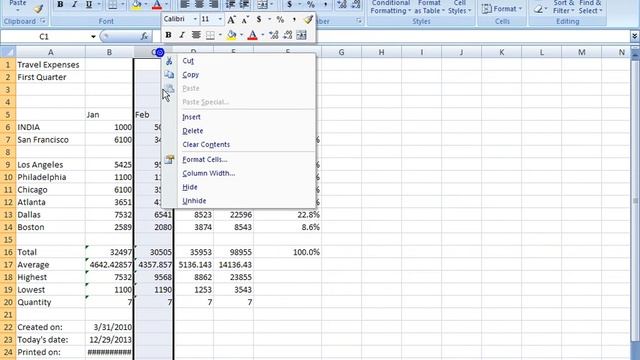The image size is (640, 360).
Task: Choose Hide from the context menu
Action: 190,187
